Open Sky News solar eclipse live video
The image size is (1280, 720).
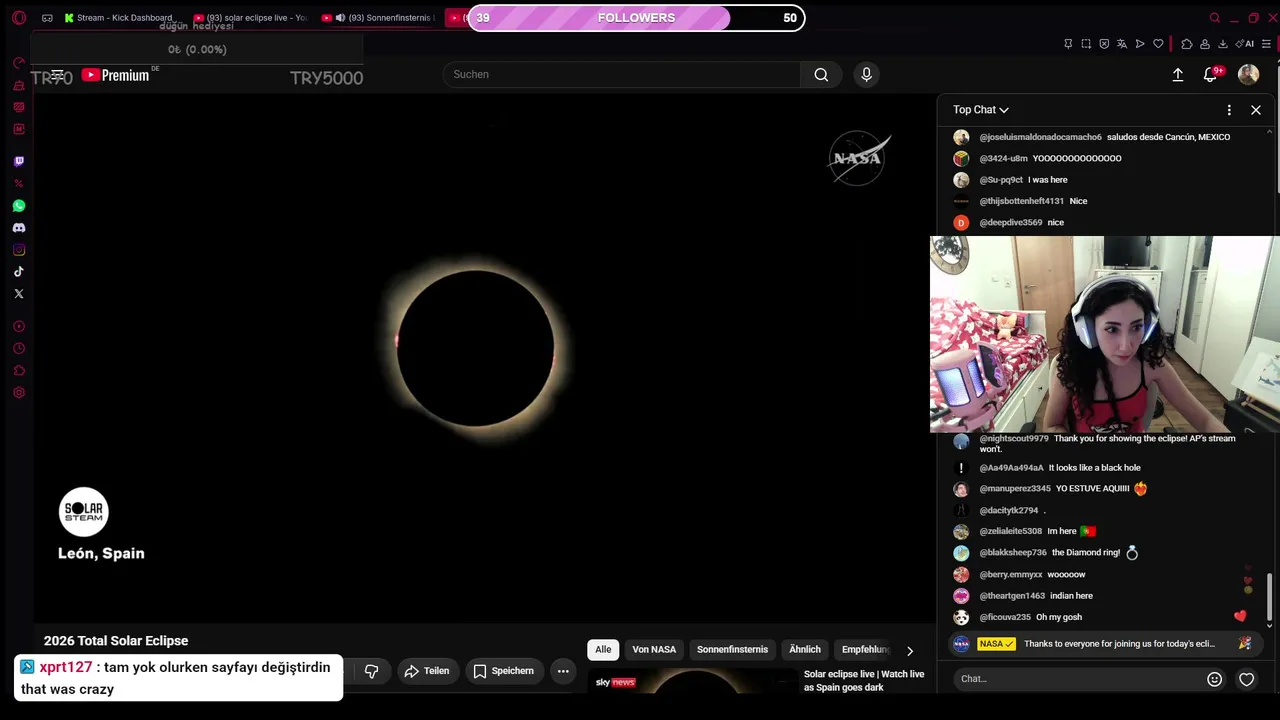[864, 681]
